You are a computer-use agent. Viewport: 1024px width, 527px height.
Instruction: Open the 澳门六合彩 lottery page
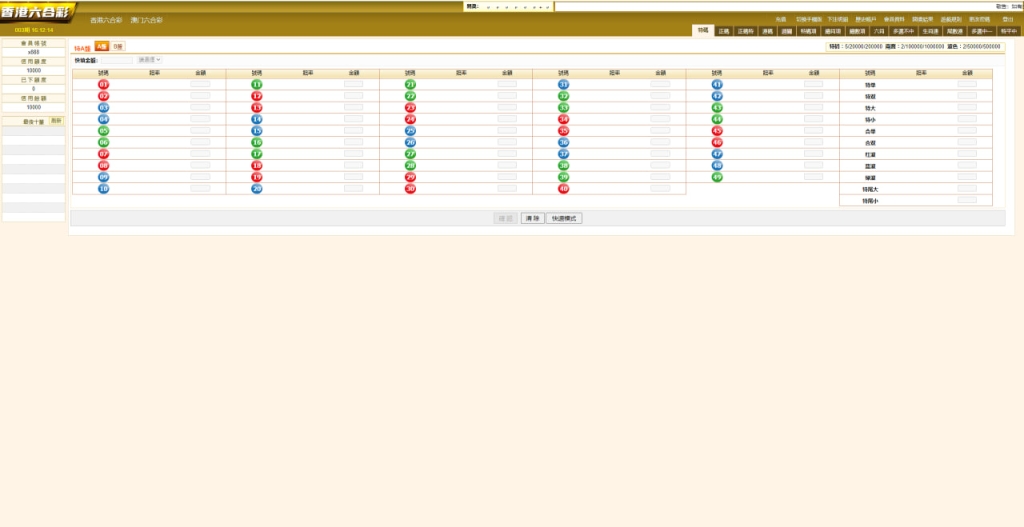(x=146, y=20)
